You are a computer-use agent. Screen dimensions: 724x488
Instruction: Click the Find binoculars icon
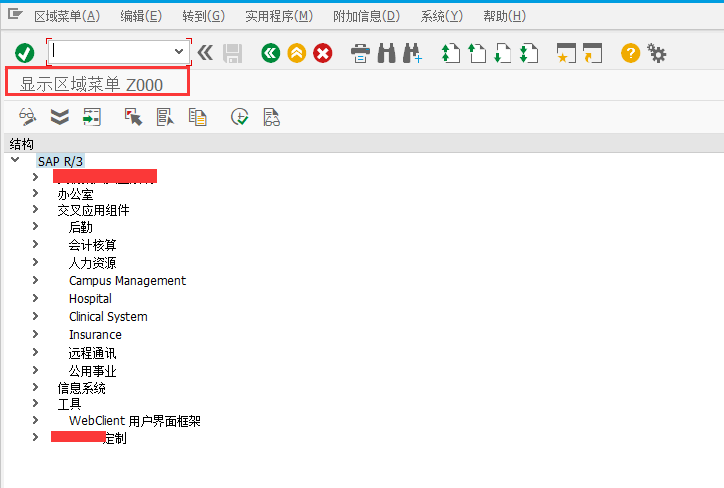[386, 53]
